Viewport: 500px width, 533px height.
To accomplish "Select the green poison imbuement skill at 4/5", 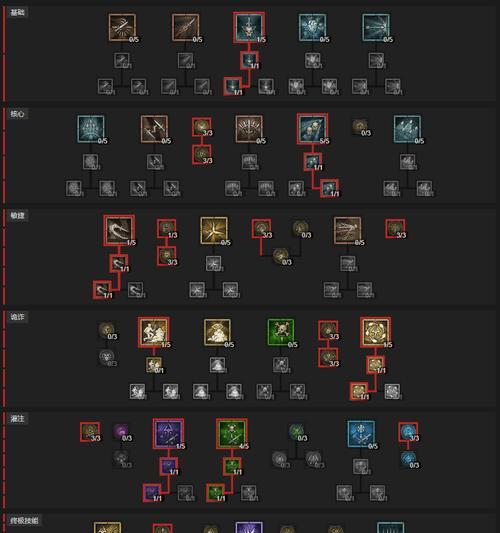I will 232,433.
